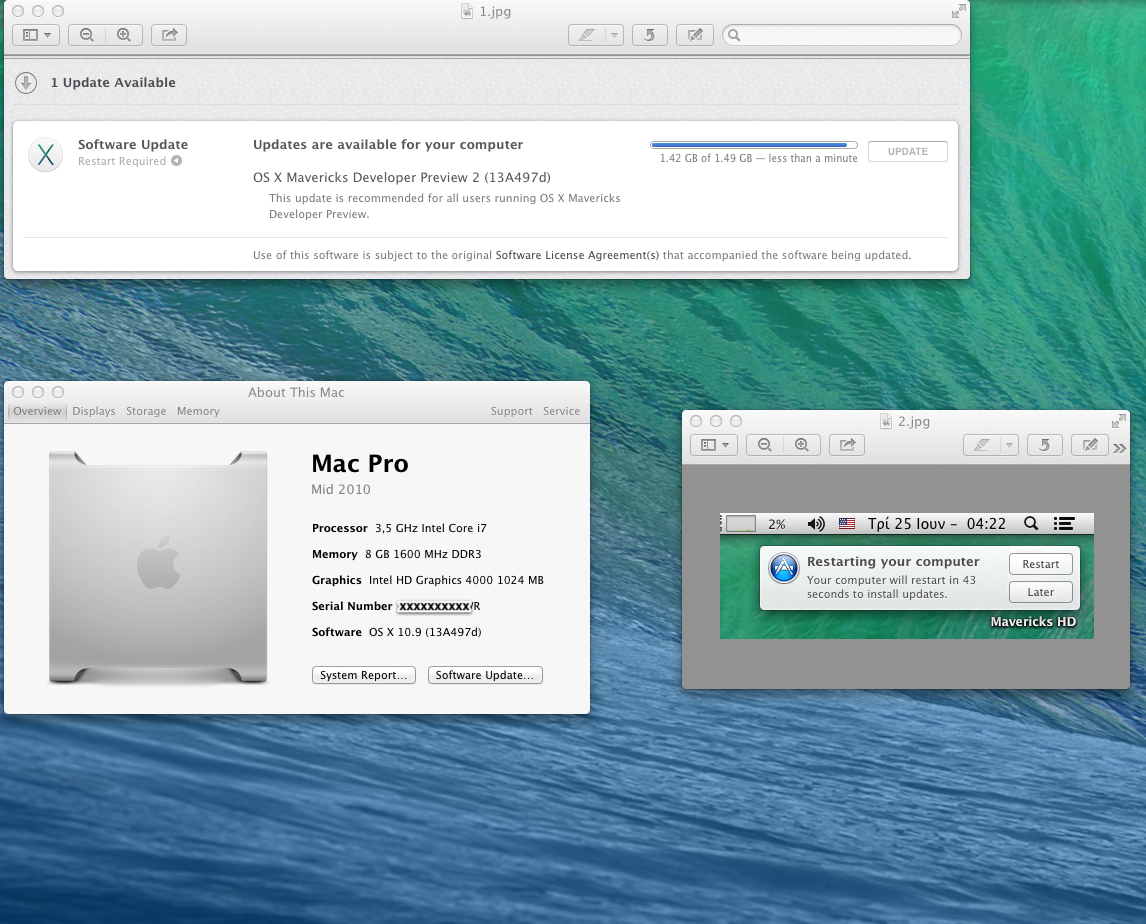The image size is (1146, 924).
Task: Click the Later button in the 2.jpg notification
Action: pyautogui.click(x=1041, y=592)
